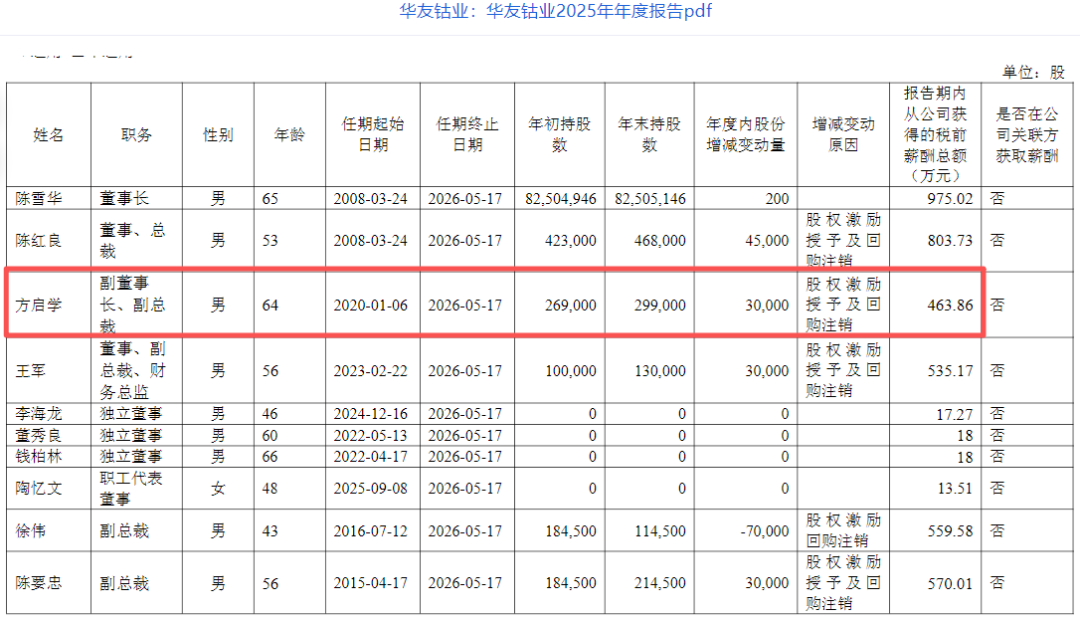Click the name 钱柏林
The image size is (1080, 618).
[x=39, y=457]
